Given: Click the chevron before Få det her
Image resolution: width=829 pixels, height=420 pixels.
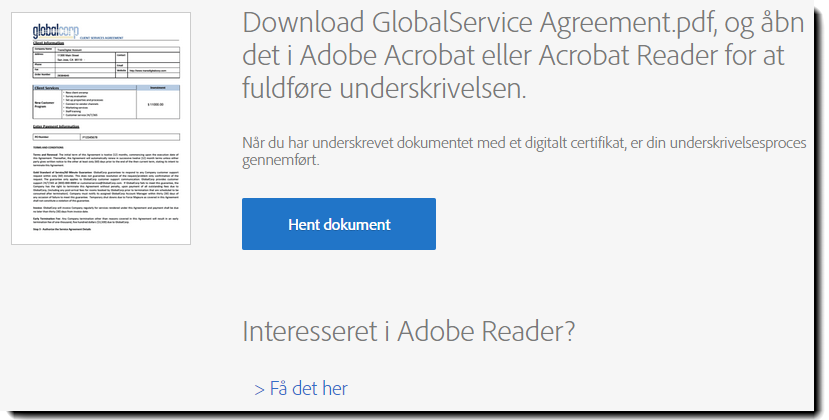Looking at the screenshot, I should (260, 388).
